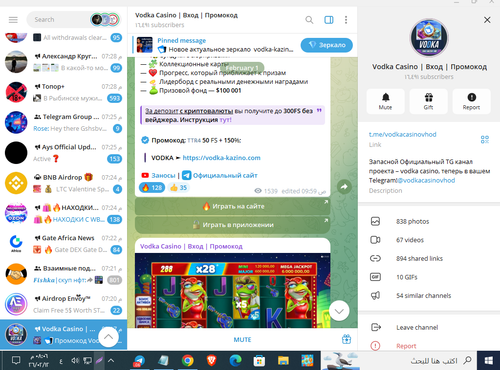Select the Vodka Casino chat in the list

[63, 335]
